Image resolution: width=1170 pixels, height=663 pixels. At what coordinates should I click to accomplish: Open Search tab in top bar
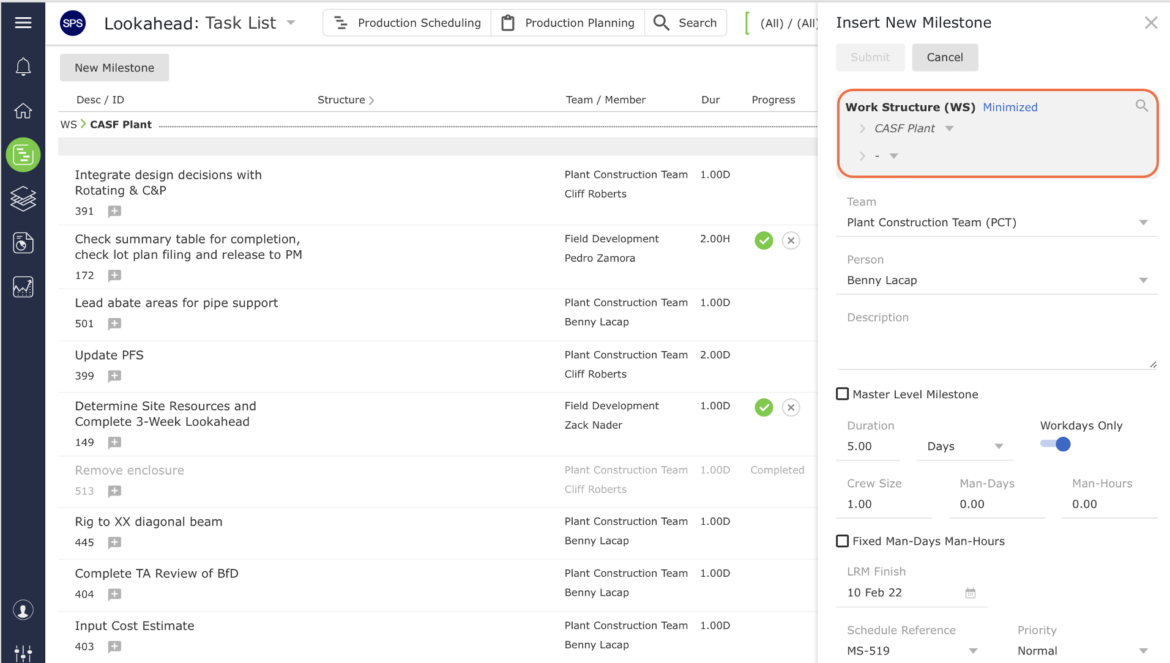pos(685,23)
